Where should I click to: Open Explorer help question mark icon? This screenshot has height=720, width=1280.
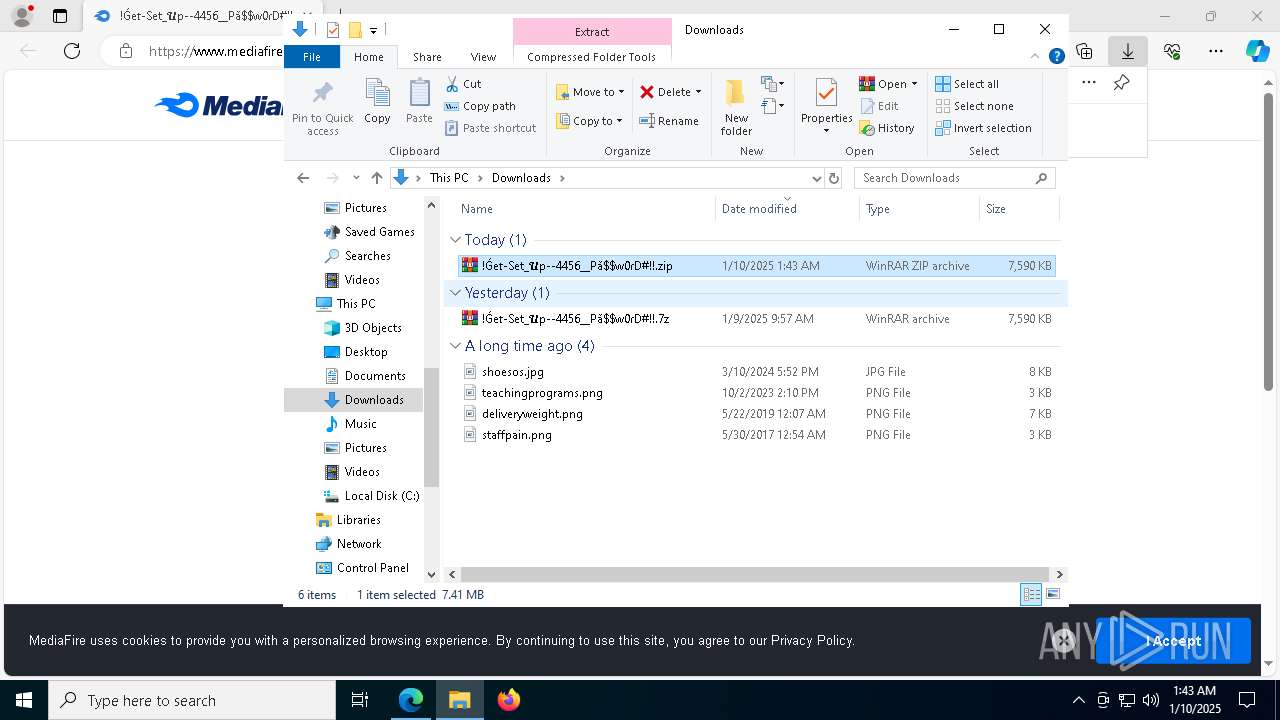pos(1056,57)
